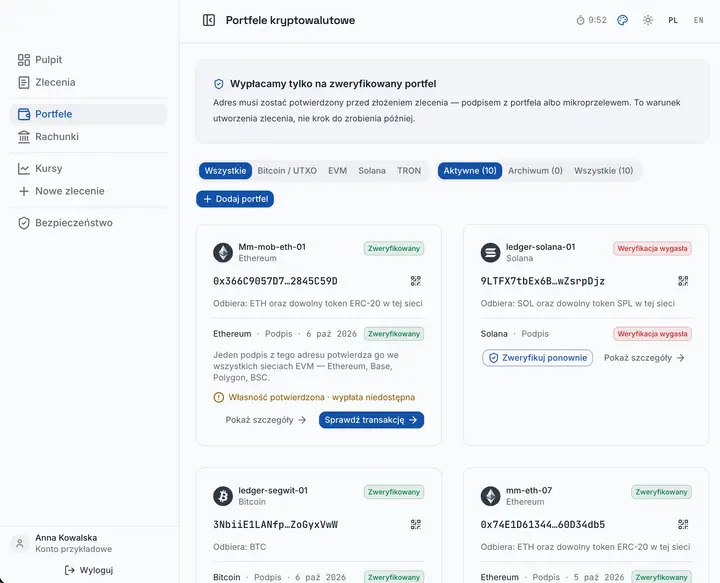The height and width of the screenshot is (583, 720).
Task: Click the Portfele kryptowalutowe page title
Action: (290, 20)
